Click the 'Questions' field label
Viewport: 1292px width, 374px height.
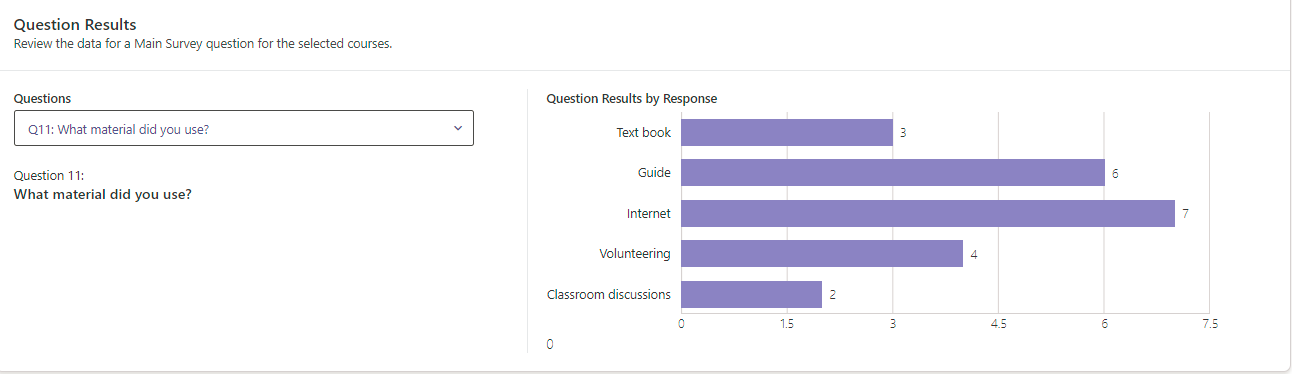tap(42, 99)
